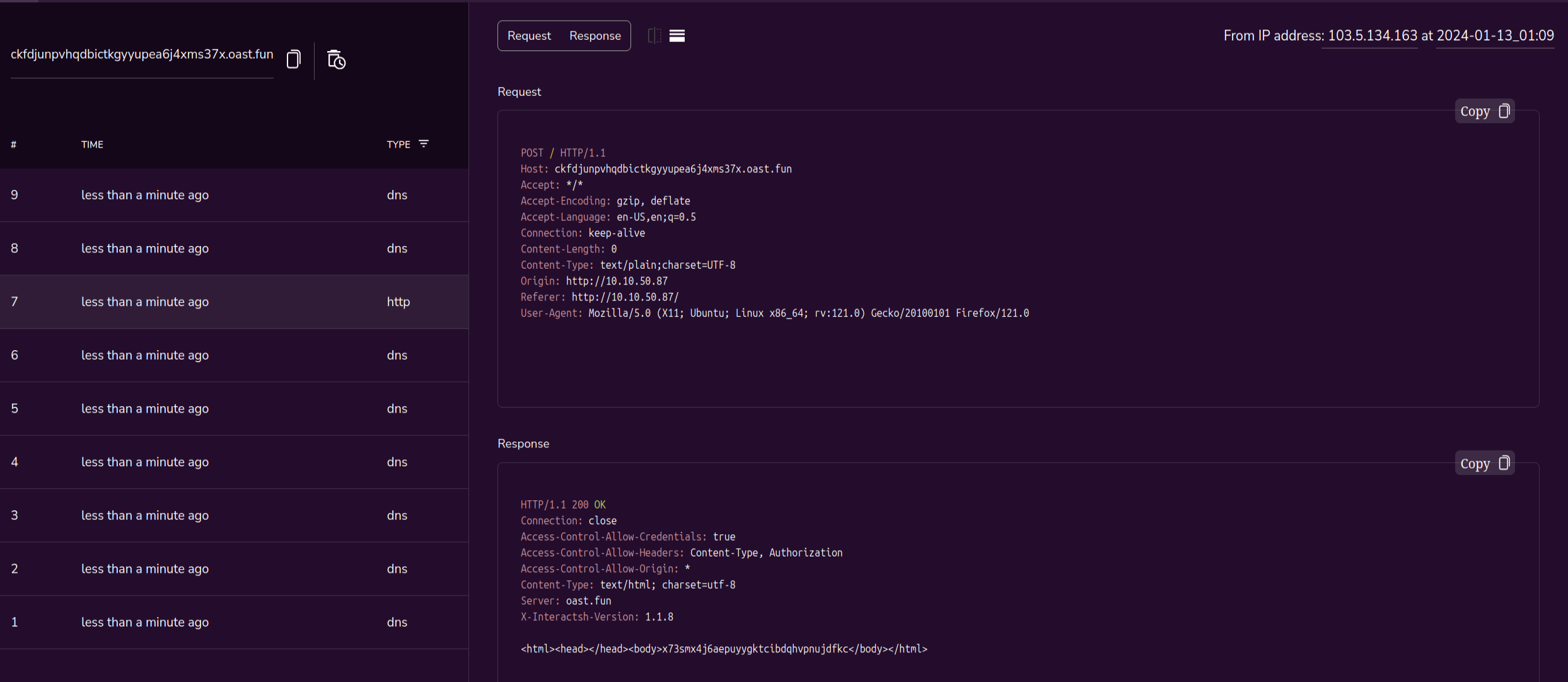This screenshot has height=682, width=1568.
Task: Click the Connection close response line
Action: (x=569, y=520)
